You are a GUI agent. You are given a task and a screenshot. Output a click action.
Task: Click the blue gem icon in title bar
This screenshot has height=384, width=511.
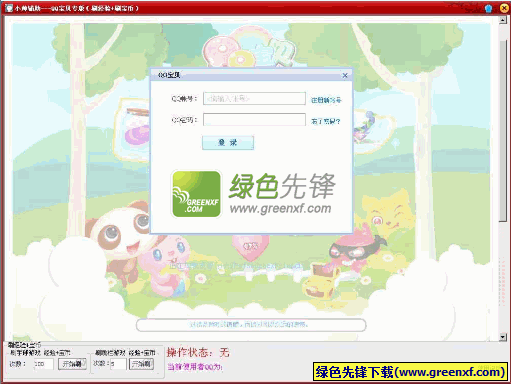(x=488, y=8)
